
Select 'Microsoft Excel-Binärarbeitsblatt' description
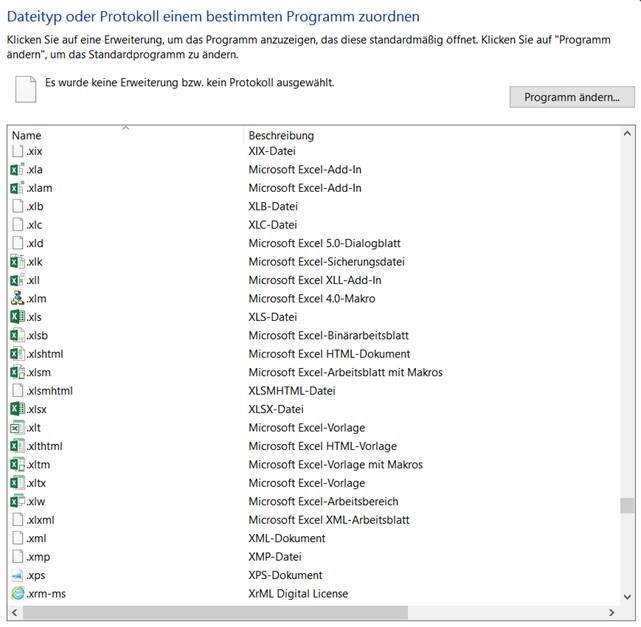point(329,335)
